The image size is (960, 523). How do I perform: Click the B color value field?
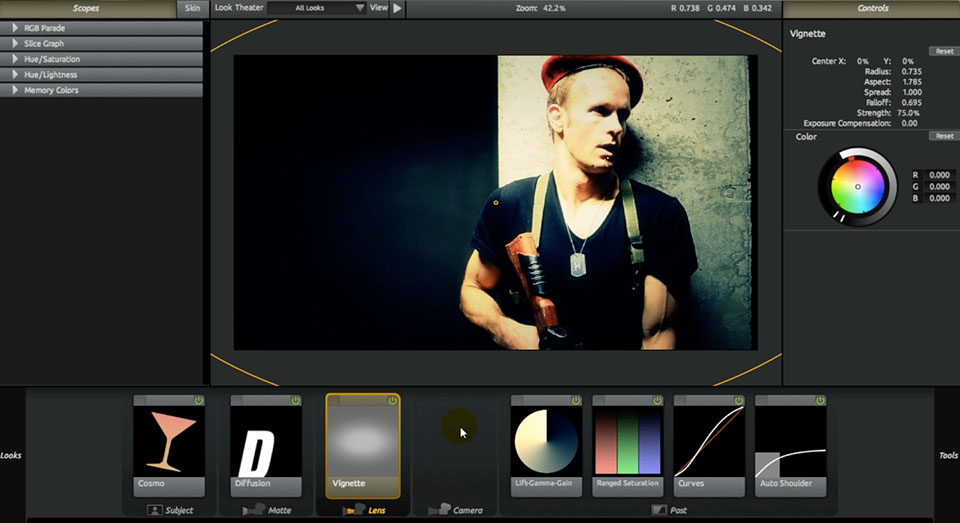click(939, 198)
